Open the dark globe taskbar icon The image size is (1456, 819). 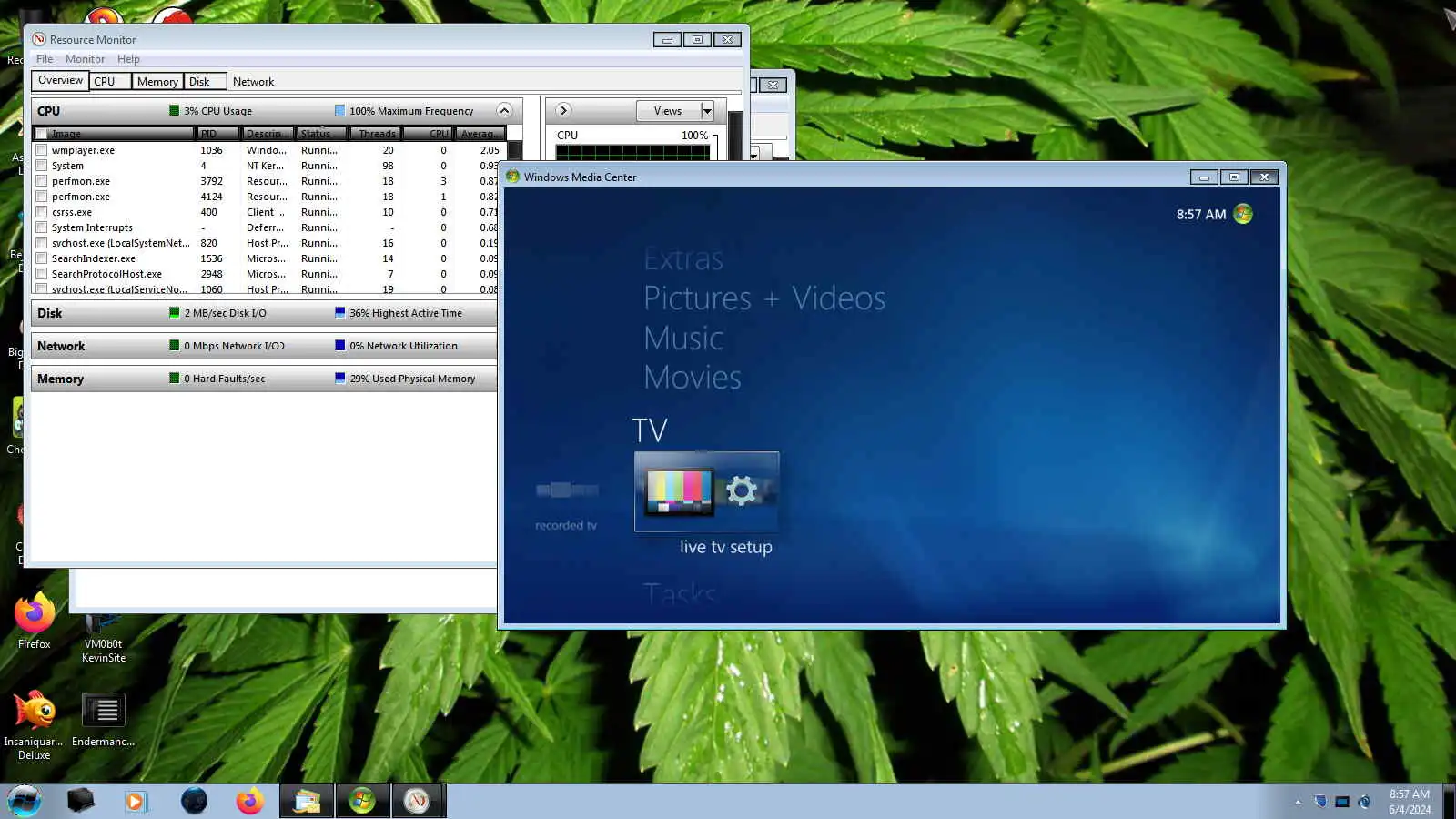pyautogui.click(x=194, y=801)
